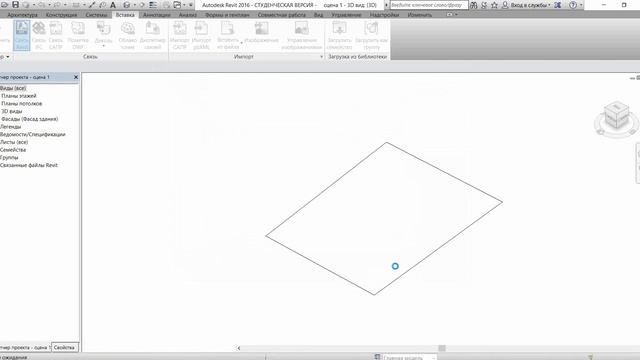The height and width of the screenshot is (360, 640).
Task: Select Планы потолков in project browser
Action: pos(22,104)
